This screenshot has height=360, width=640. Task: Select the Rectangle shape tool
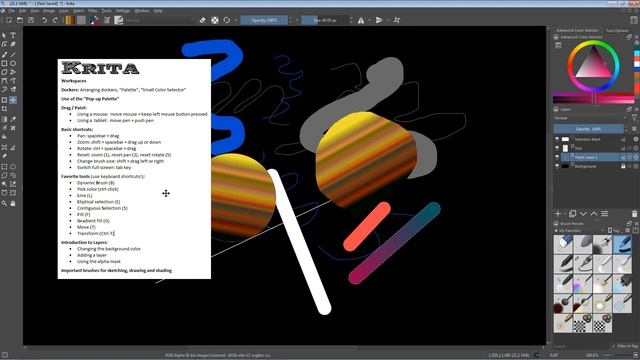click(4, 64)
